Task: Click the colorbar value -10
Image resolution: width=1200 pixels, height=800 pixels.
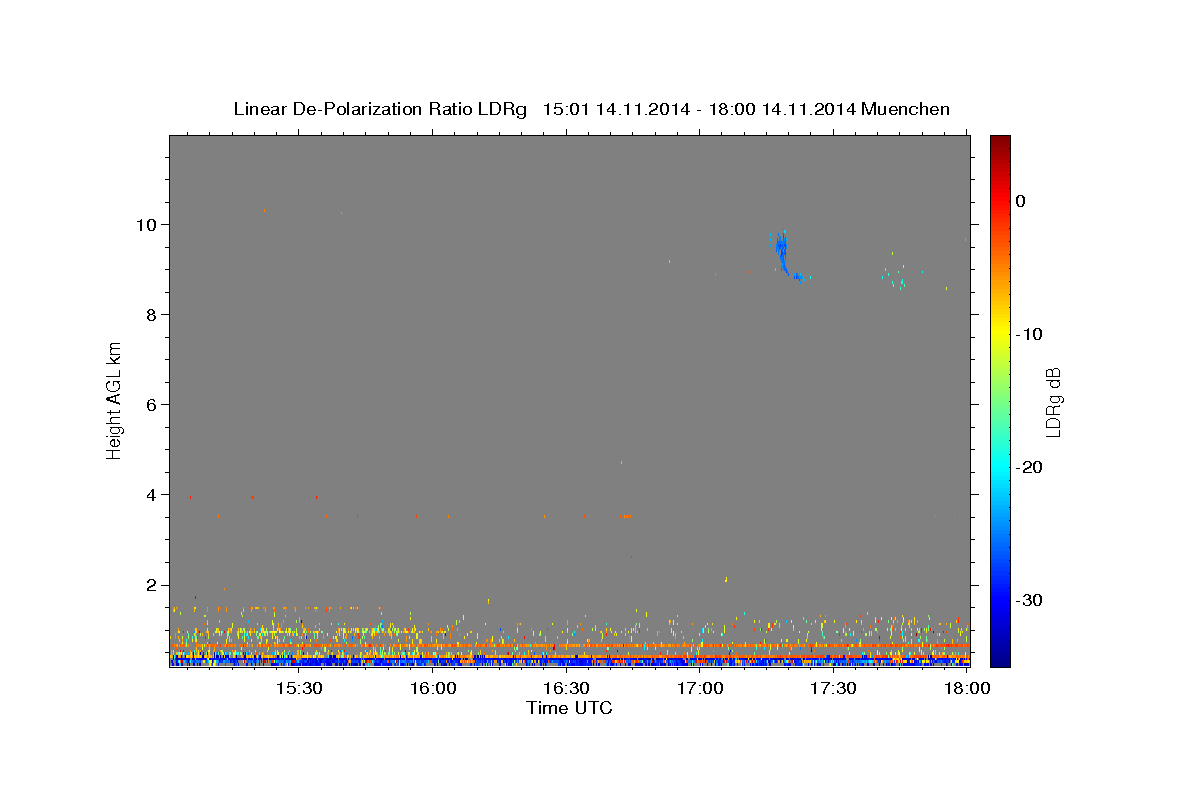Action: pyautogui.click(x=1029, y=334)
